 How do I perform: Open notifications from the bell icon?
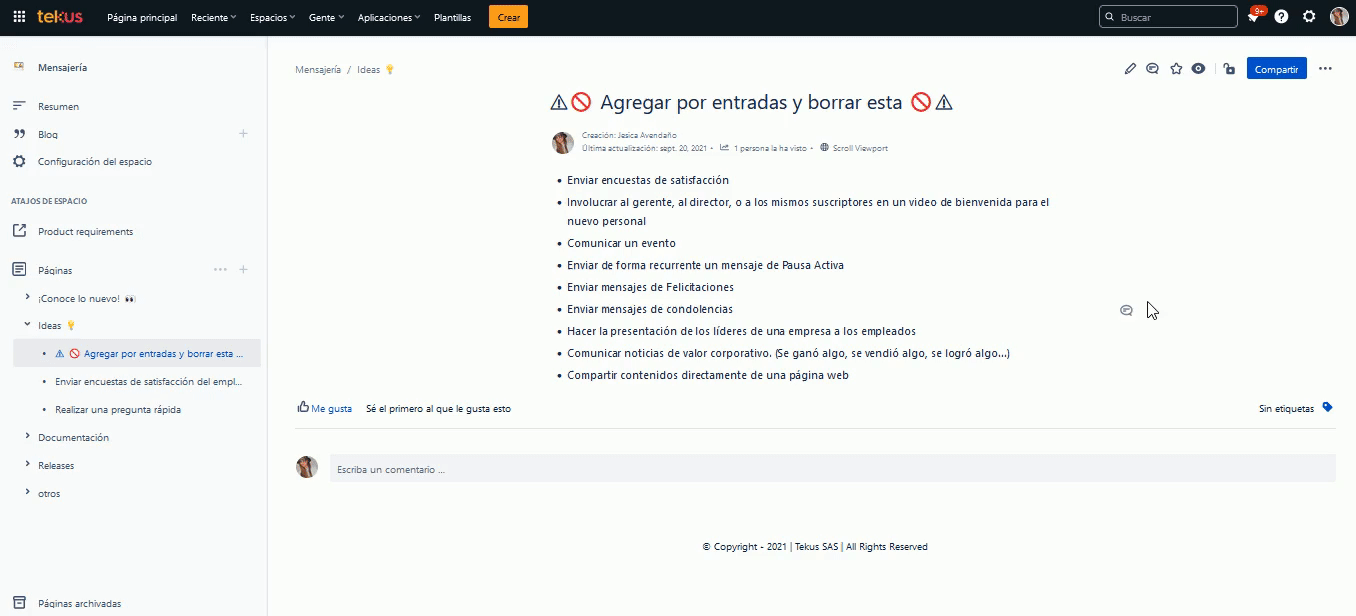coord(1253,17)
